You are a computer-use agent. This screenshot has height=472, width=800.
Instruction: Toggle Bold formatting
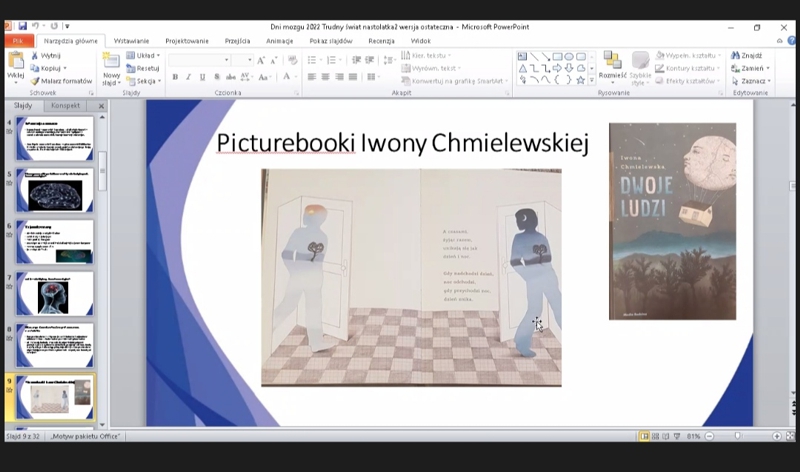click(x=175, y=77)
